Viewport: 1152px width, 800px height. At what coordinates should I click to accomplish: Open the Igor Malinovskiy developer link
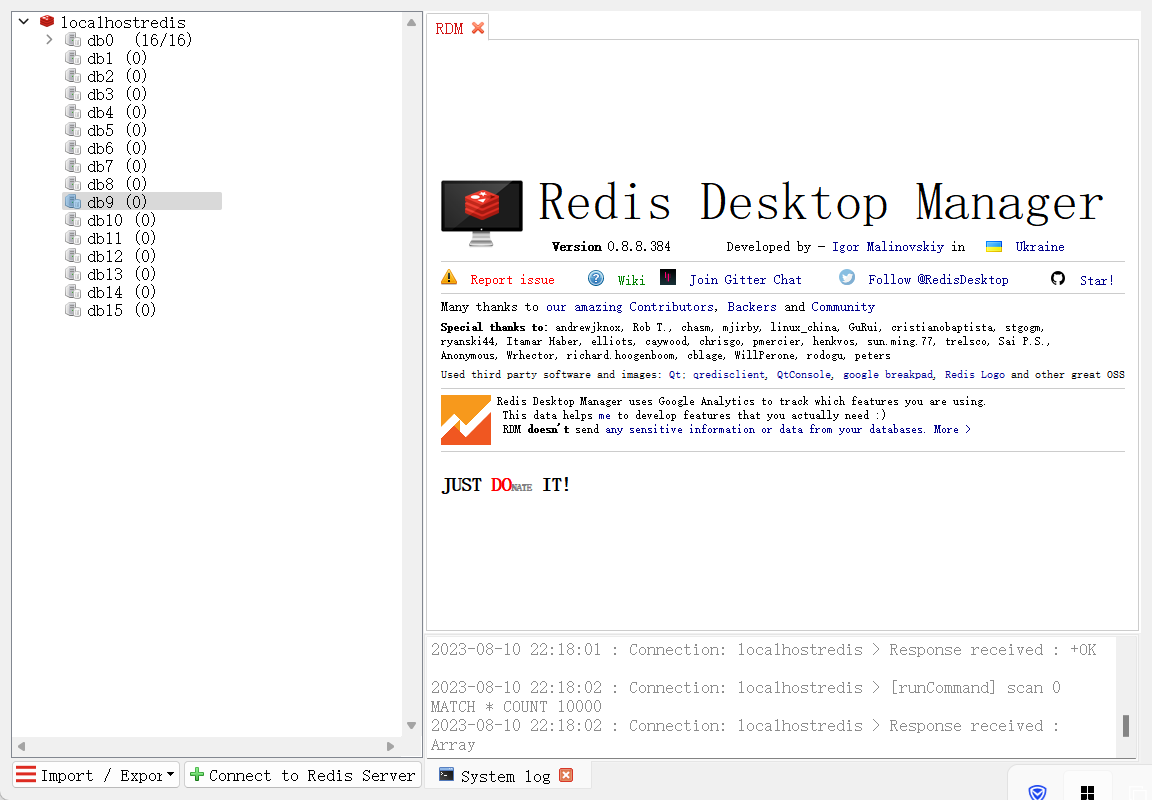[888, 247]
